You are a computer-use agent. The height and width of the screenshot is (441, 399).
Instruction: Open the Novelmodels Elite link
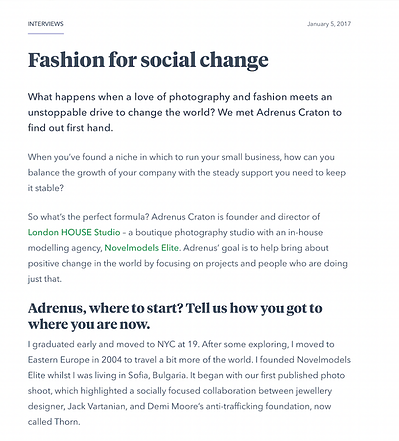pos(142,248)
